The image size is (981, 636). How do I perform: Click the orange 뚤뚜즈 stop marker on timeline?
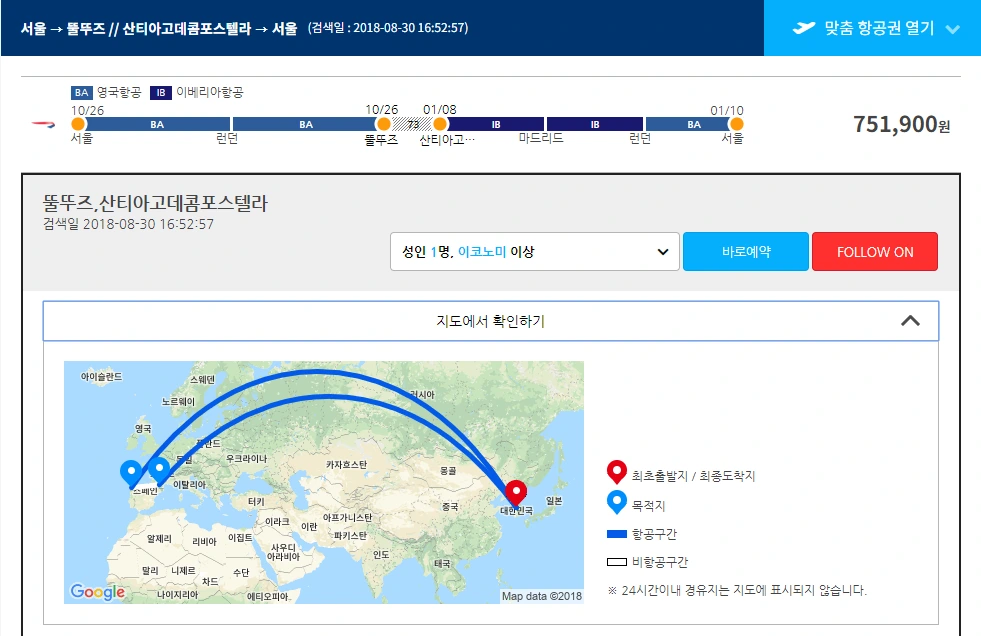coord(384,124)
